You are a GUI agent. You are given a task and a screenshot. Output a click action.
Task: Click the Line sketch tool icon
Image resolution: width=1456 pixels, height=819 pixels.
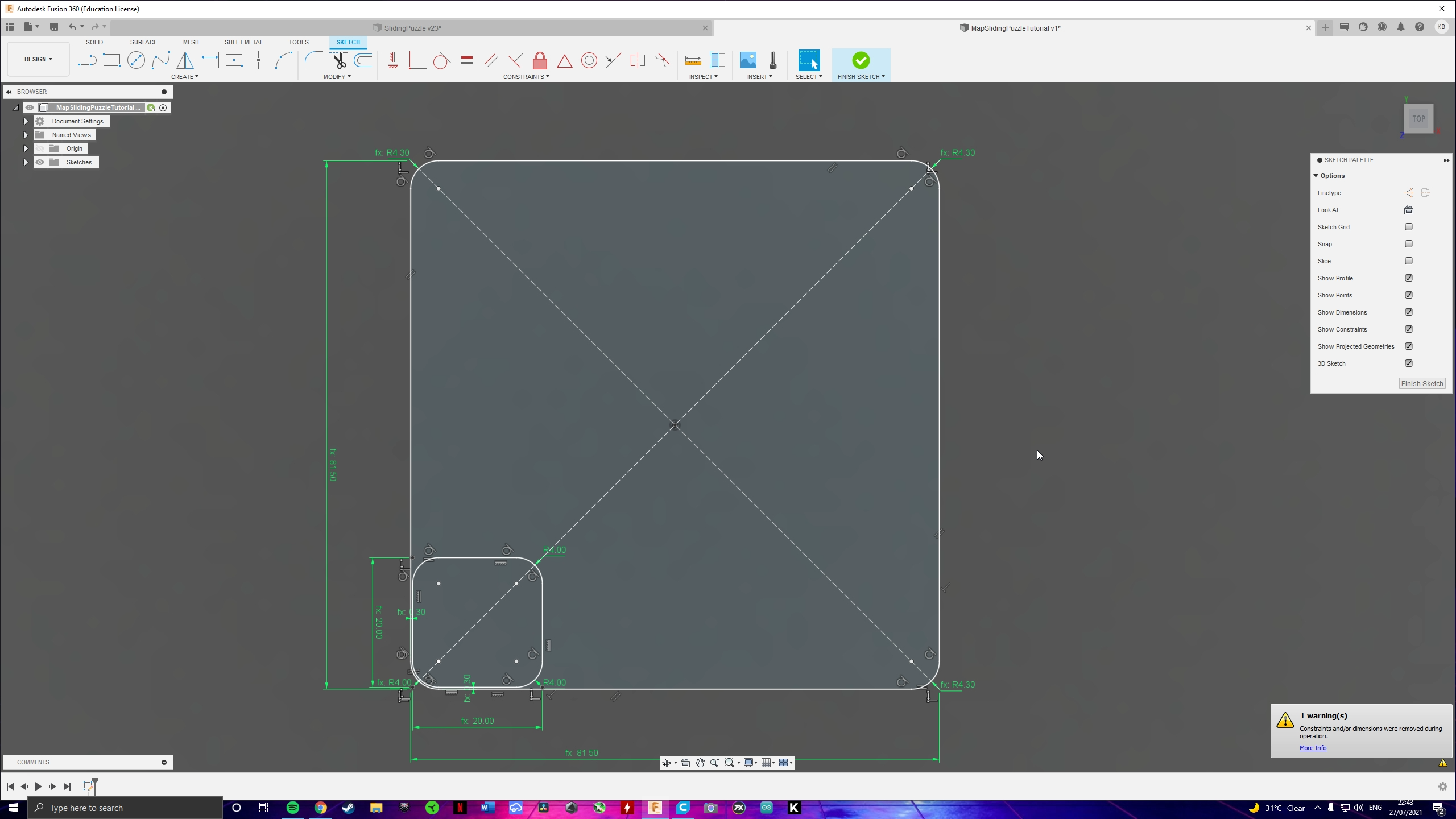coord(88,61)
